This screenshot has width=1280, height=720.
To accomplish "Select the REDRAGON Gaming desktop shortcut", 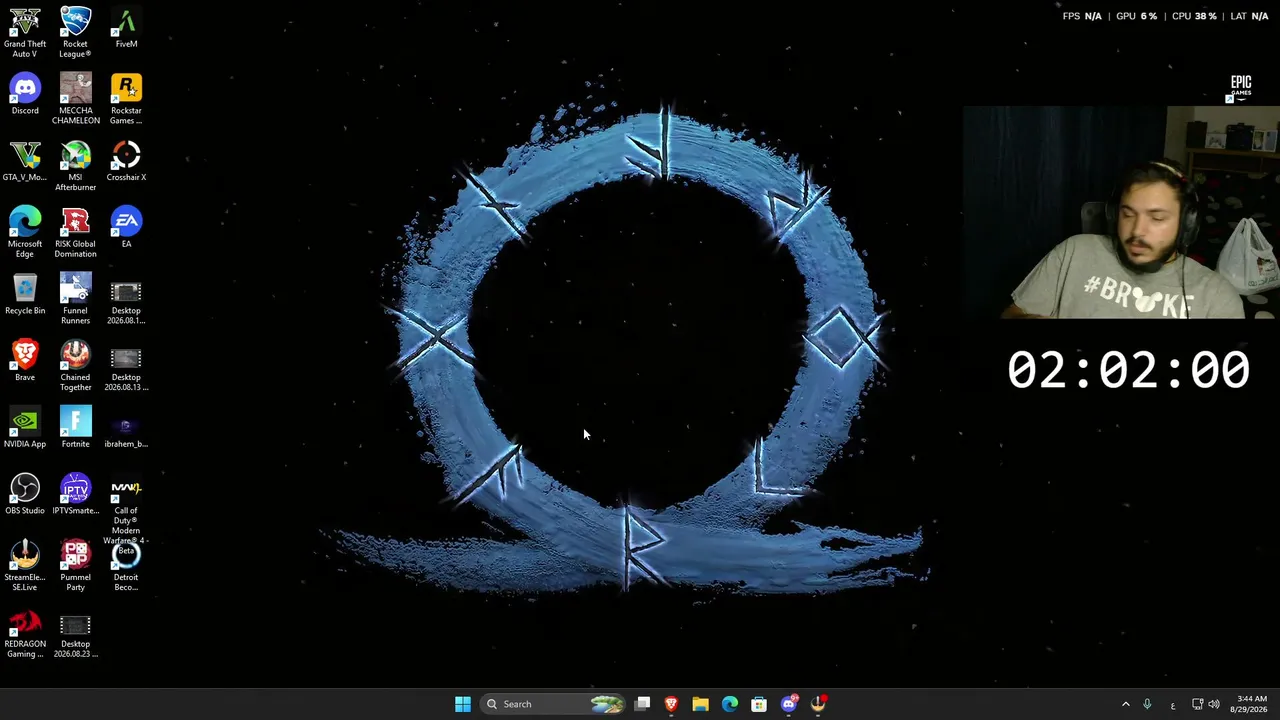I will 25,633.
